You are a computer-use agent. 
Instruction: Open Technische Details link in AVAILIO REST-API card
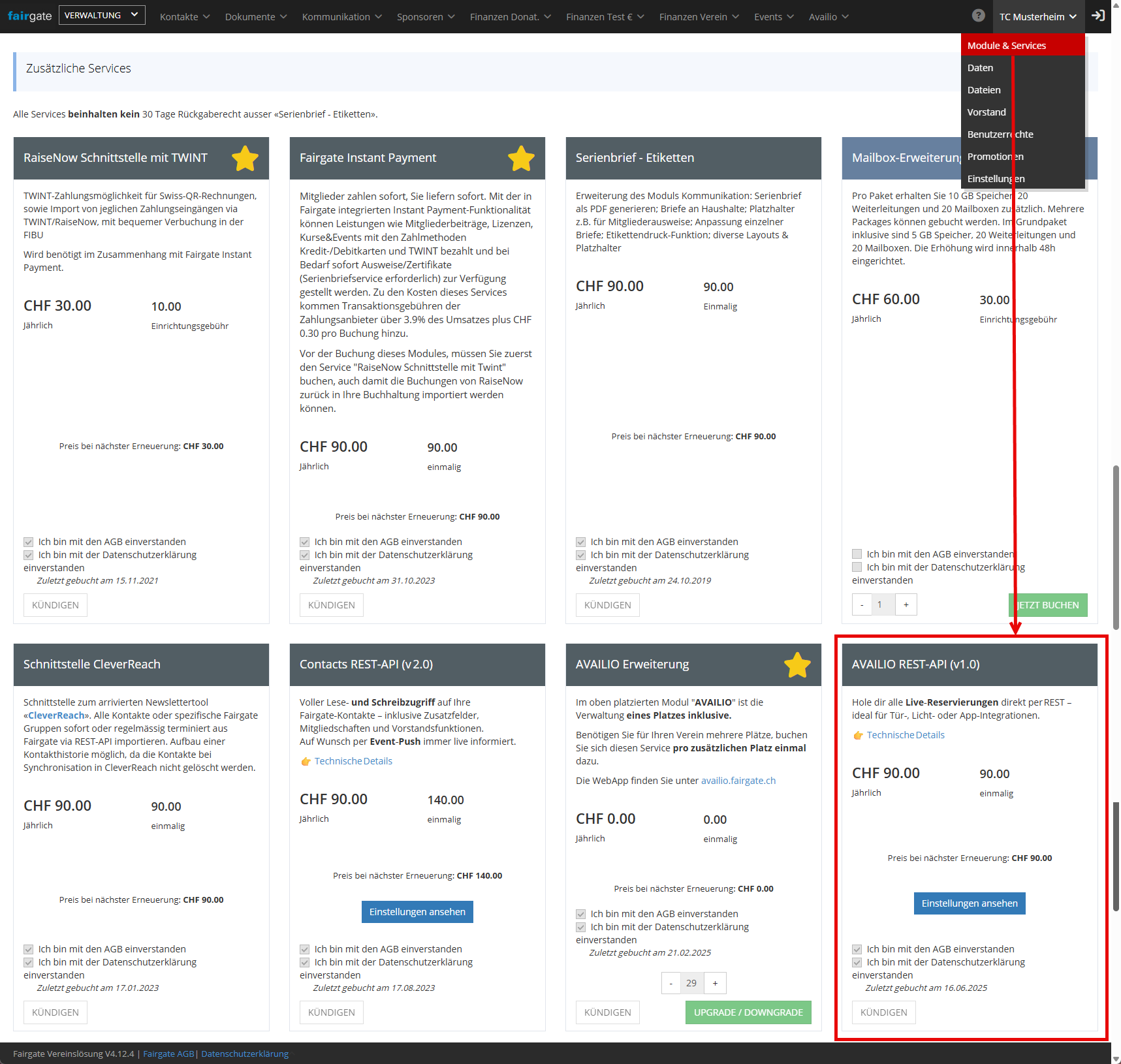tap(906, 735)
